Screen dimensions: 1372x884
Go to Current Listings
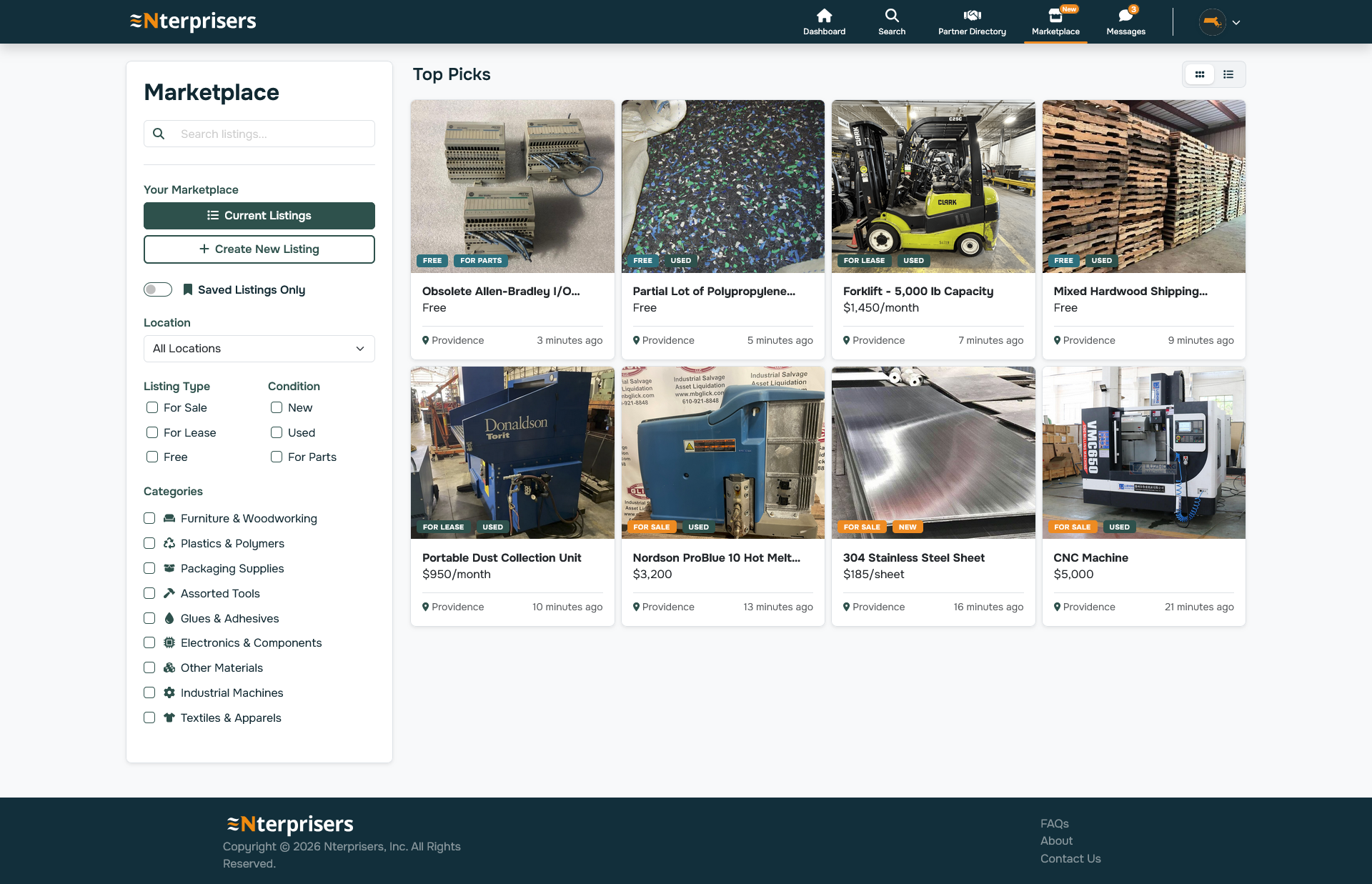click(x=259, y=215)
